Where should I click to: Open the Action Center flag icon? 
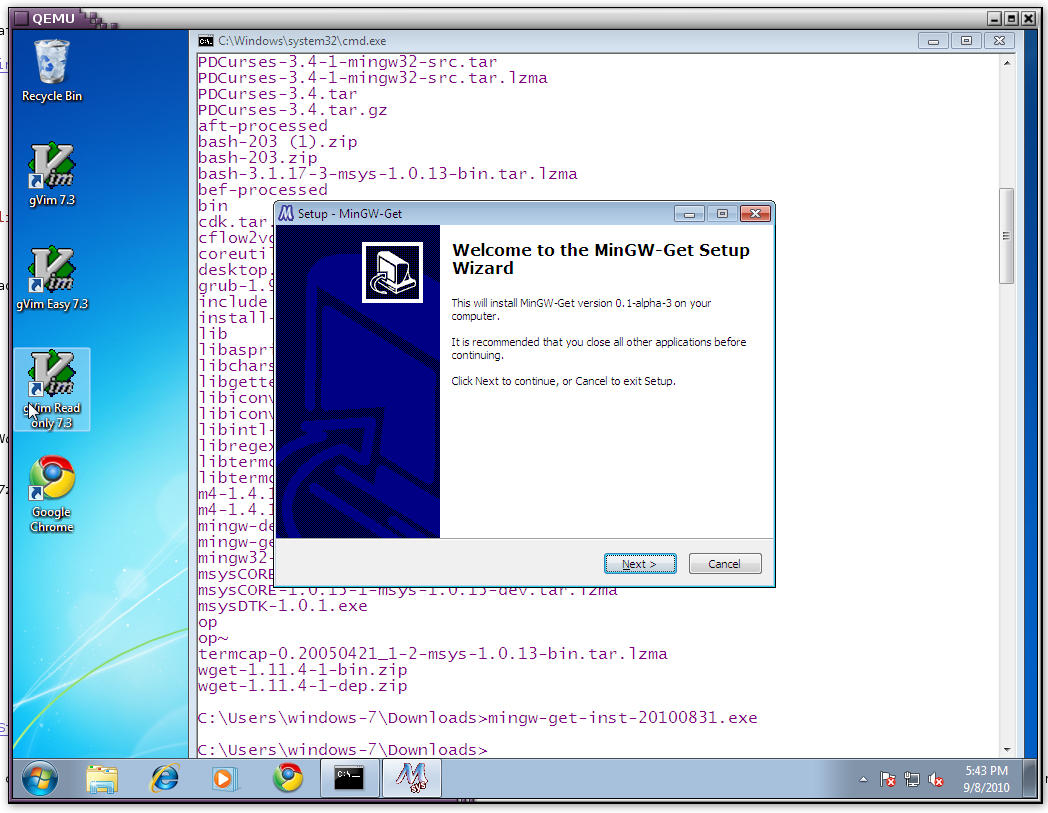tap(887, 779)
